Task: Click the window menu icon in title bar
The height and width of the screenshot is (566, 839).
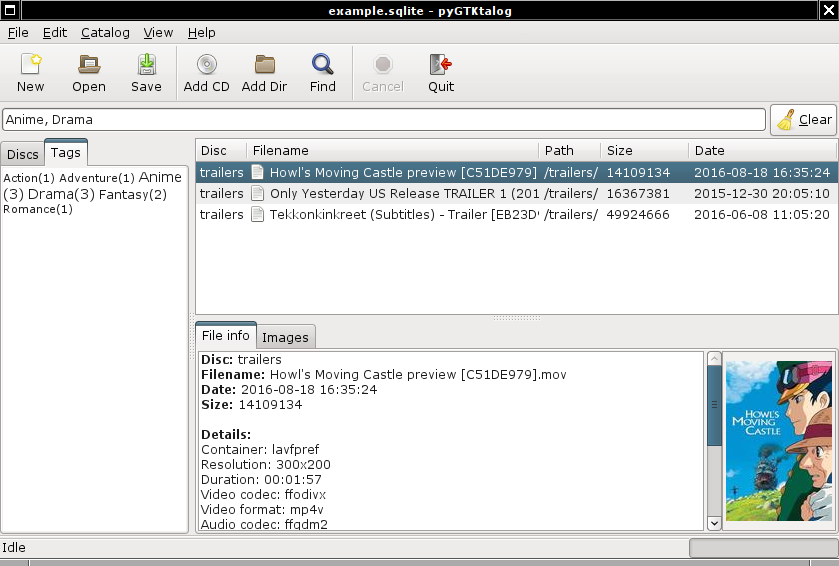Action: pos(10,10)
